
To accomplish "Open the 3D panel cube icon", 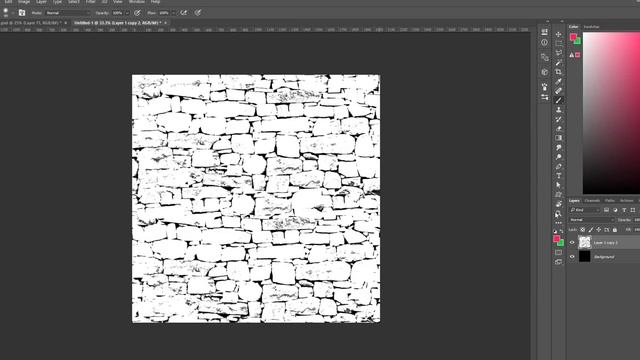I will (x=544, y=72).
